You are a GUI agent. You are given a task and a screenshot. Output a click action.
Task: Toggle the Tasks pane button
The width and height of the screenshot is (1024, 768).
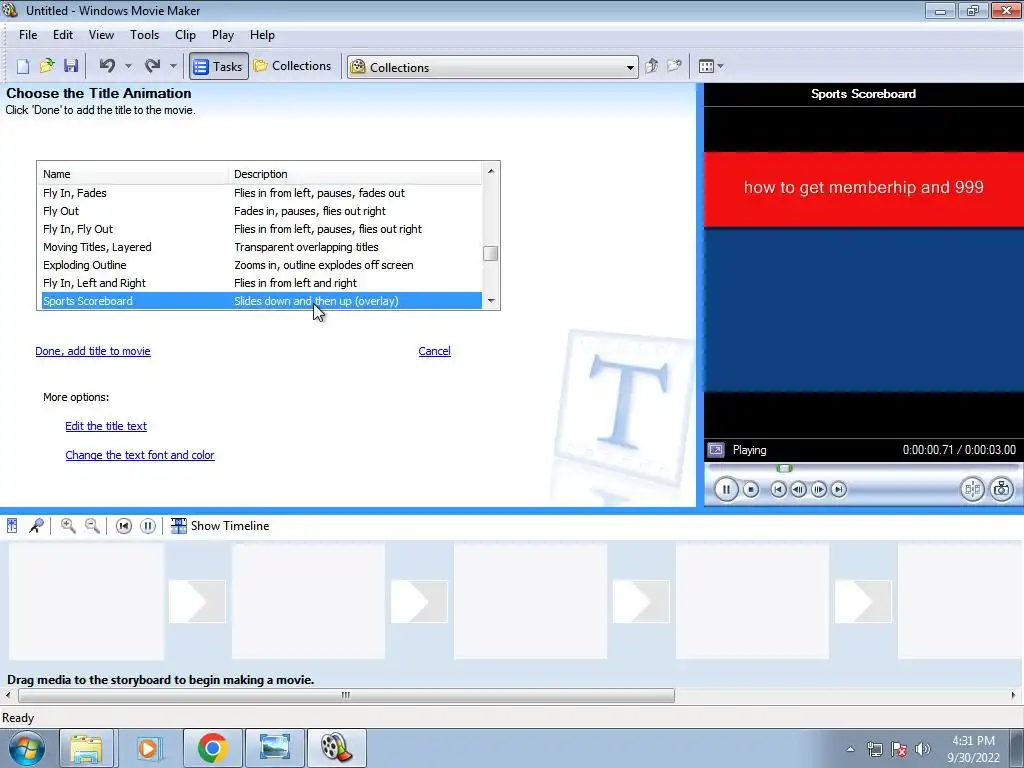pyautogui.click(x=219, y=66)
